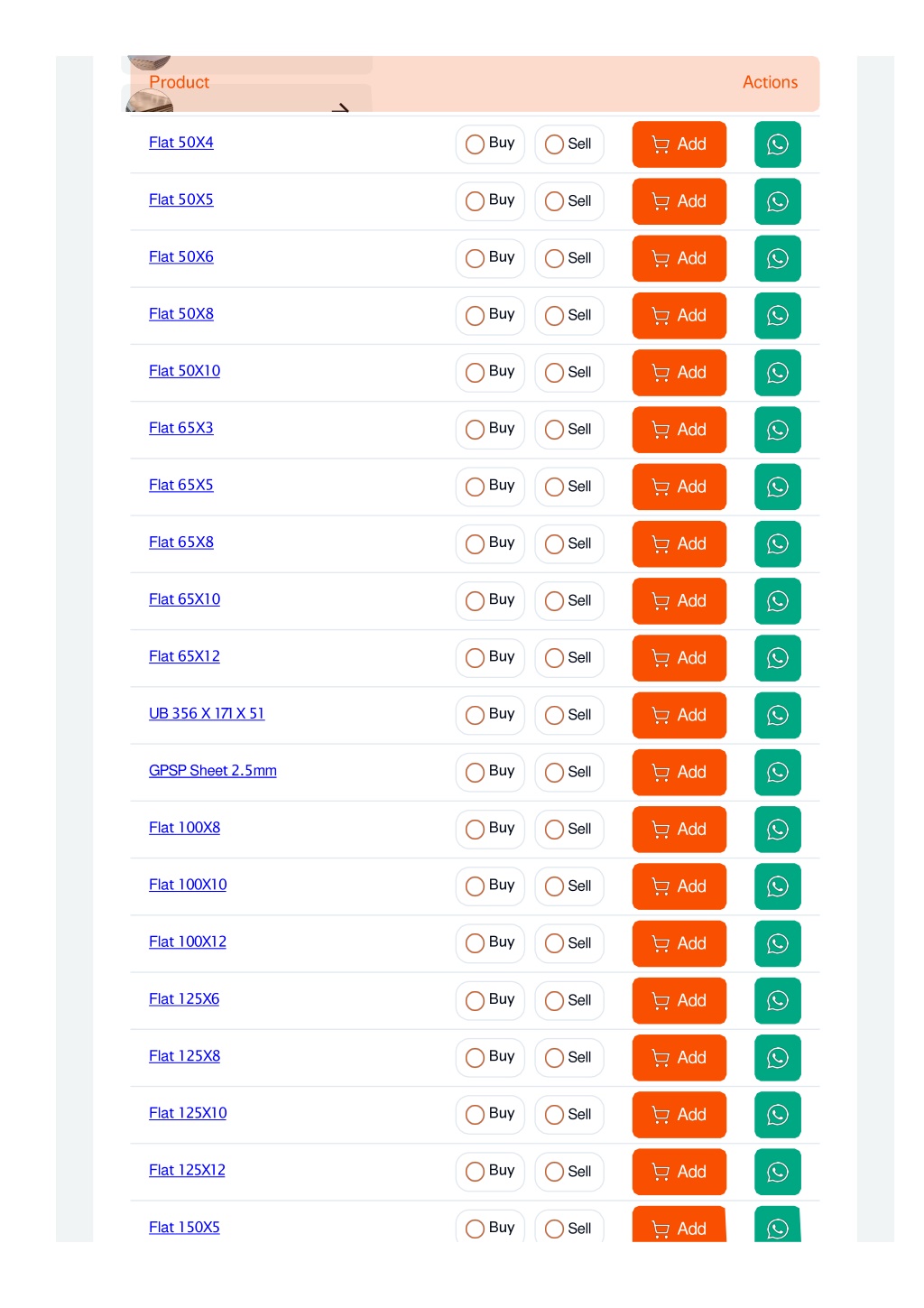Open the Flat 50X8 product link
Screen dimensions: 924x1308
point(181,314)
